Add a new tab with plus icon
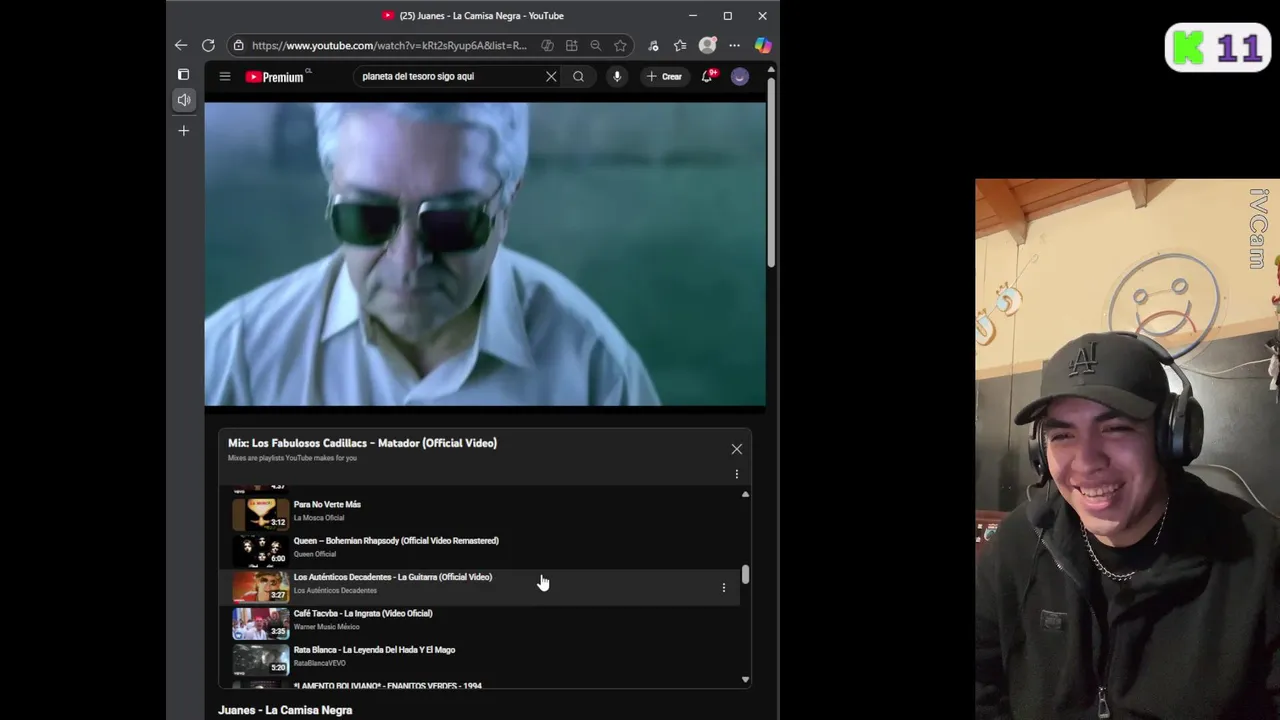The image size is (1280, 720). [184, 130]
